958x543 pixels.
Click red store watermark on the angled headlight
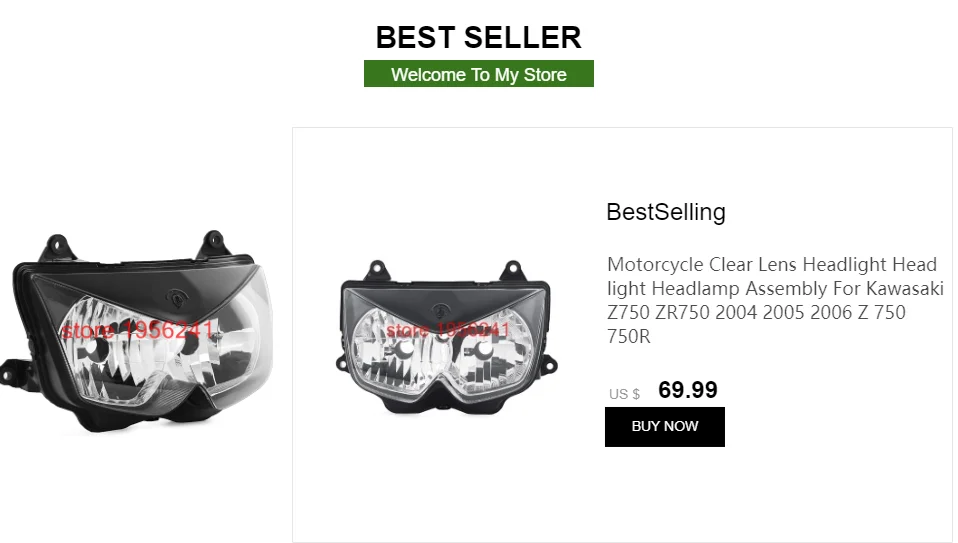(x=137, y=330)
